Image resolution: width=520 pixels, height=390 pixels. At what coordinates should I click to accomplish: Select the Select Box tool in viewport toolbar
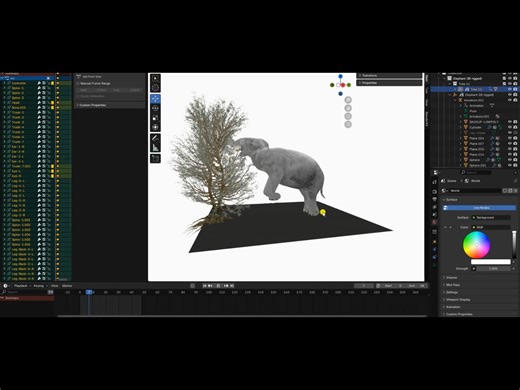[x=155, y=78]
